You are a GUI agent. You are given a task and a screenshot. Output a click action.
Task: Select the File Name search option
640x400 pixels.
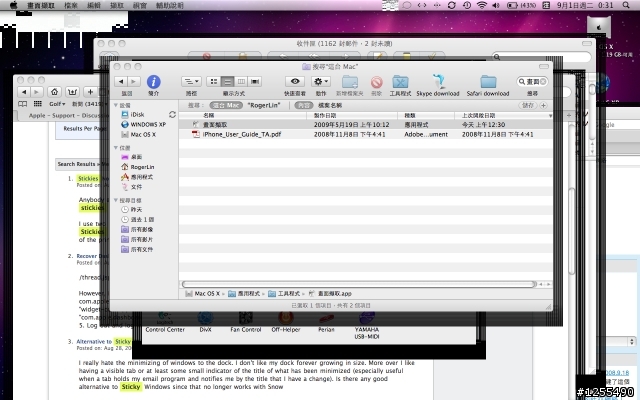[x=330, y=105]
